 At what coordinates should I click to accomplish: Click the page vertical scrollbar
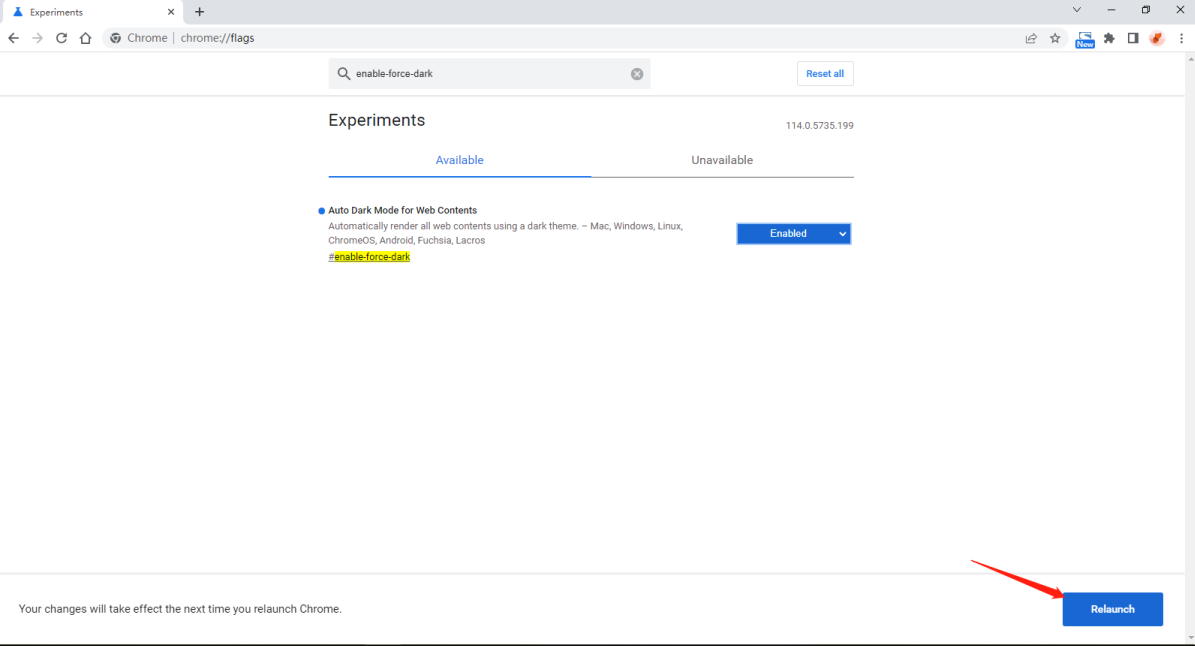1190,348
